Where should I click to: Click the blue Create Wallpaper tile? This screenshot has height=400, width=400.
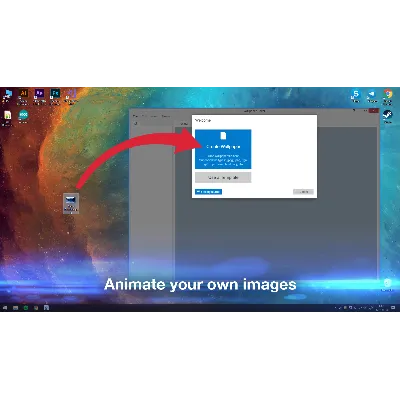tap(223, 149)
